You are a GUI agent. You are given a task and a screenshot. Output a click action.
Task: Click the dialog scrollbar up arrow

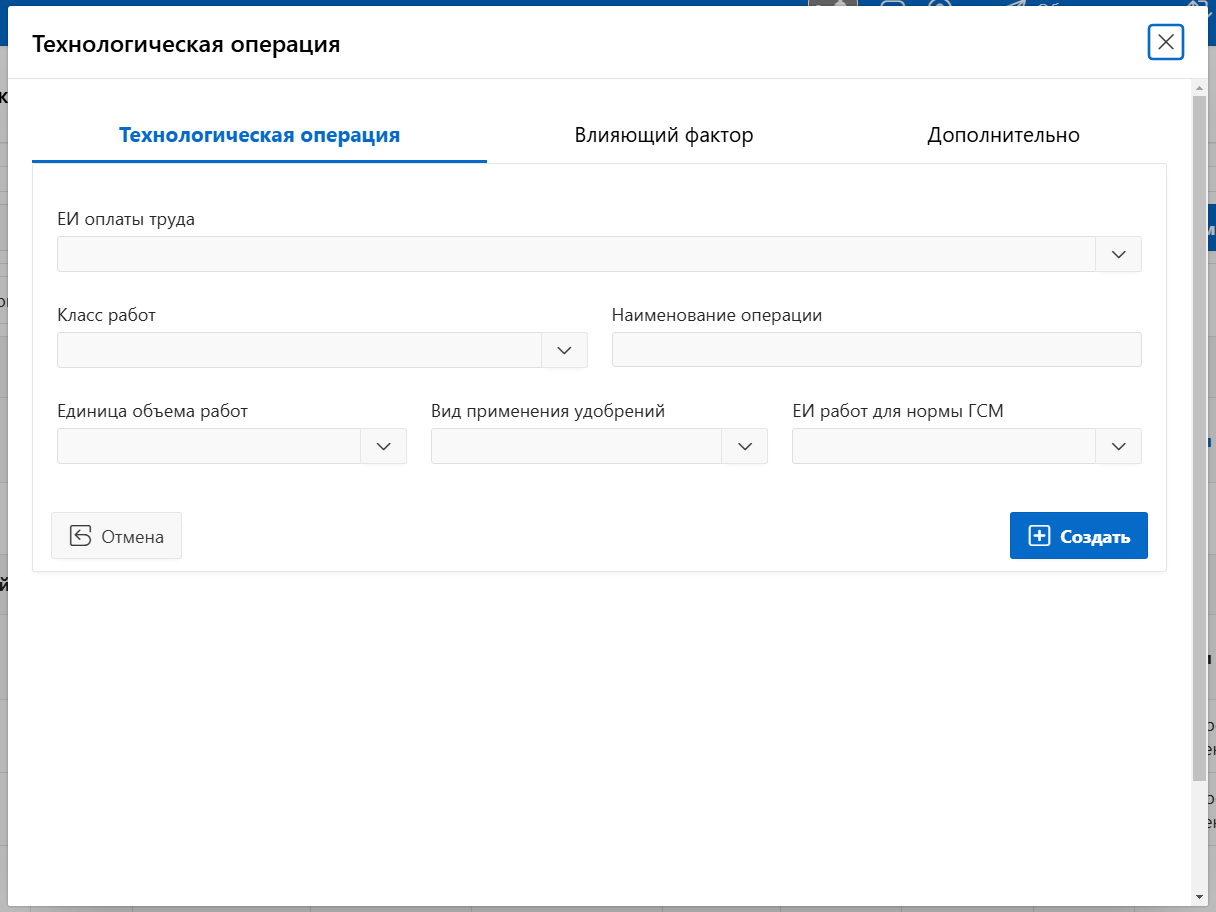[1199, 88]
